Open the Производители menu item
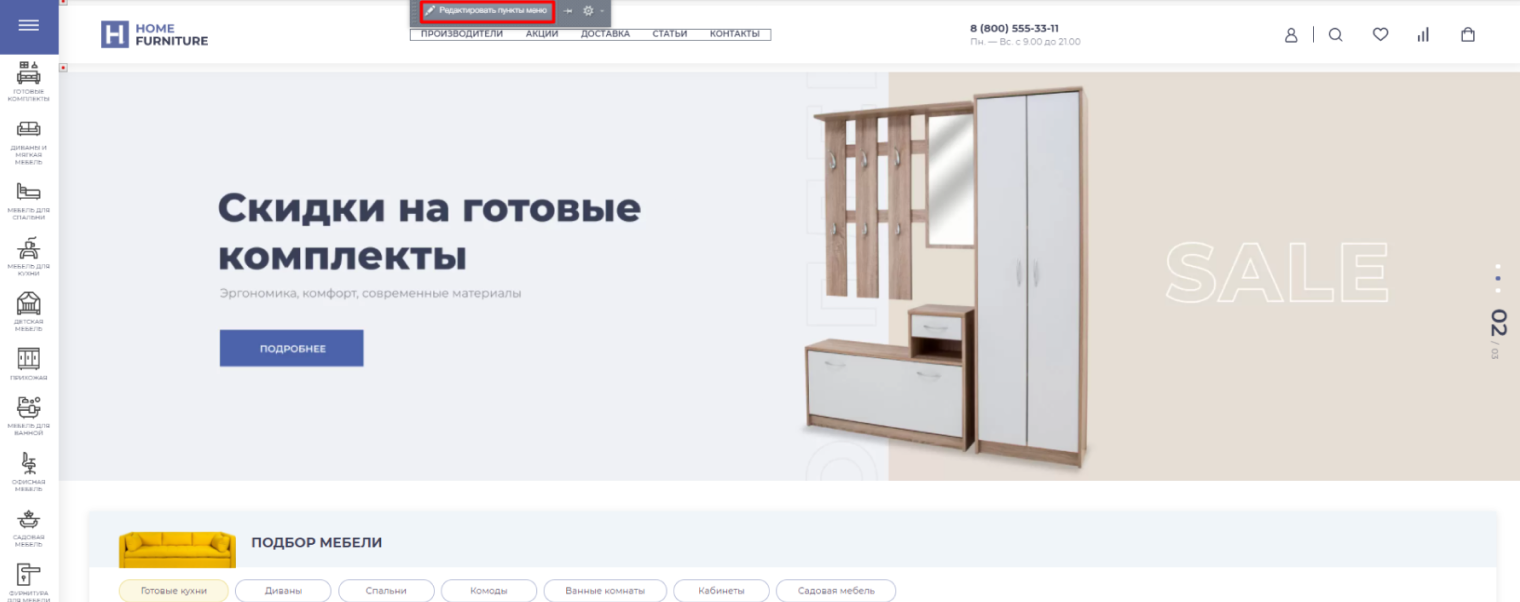Screen dimensions: 1520x602 (x=462, y=34)
